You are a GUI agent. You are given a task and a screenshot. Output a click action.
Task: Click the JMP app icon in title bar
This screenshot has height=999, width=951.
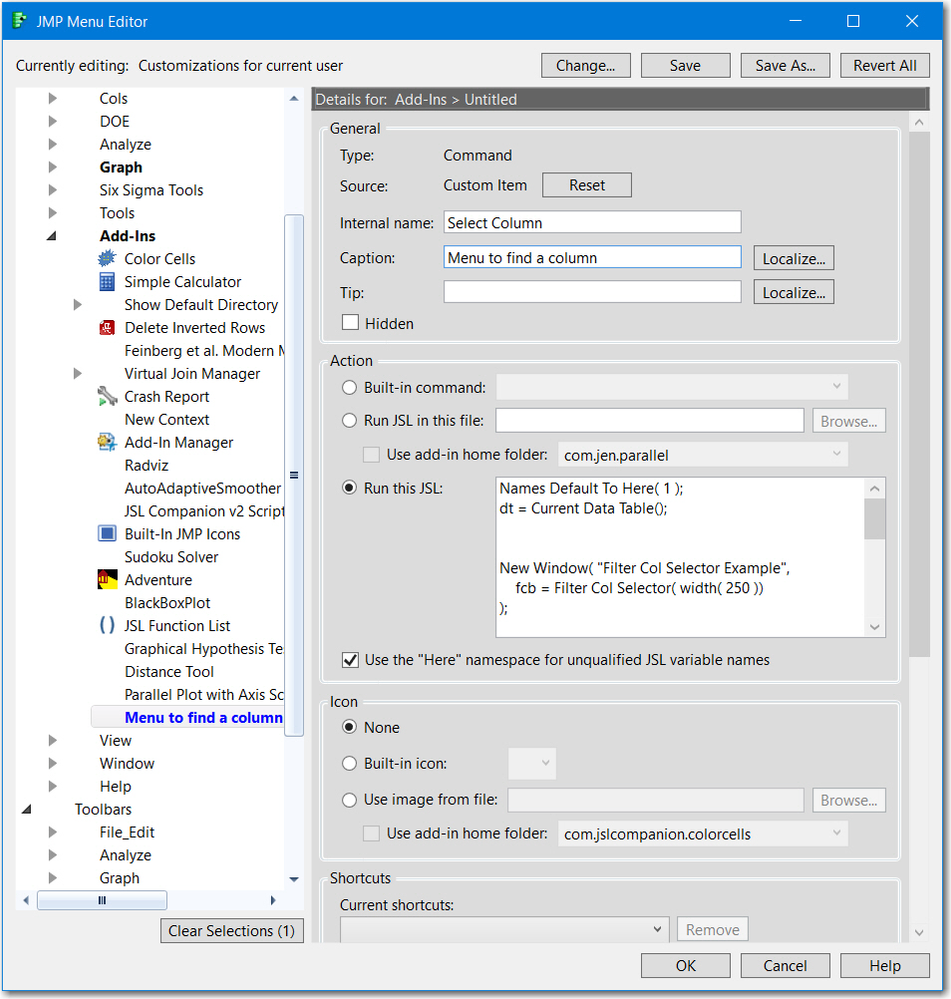[20, 21]
